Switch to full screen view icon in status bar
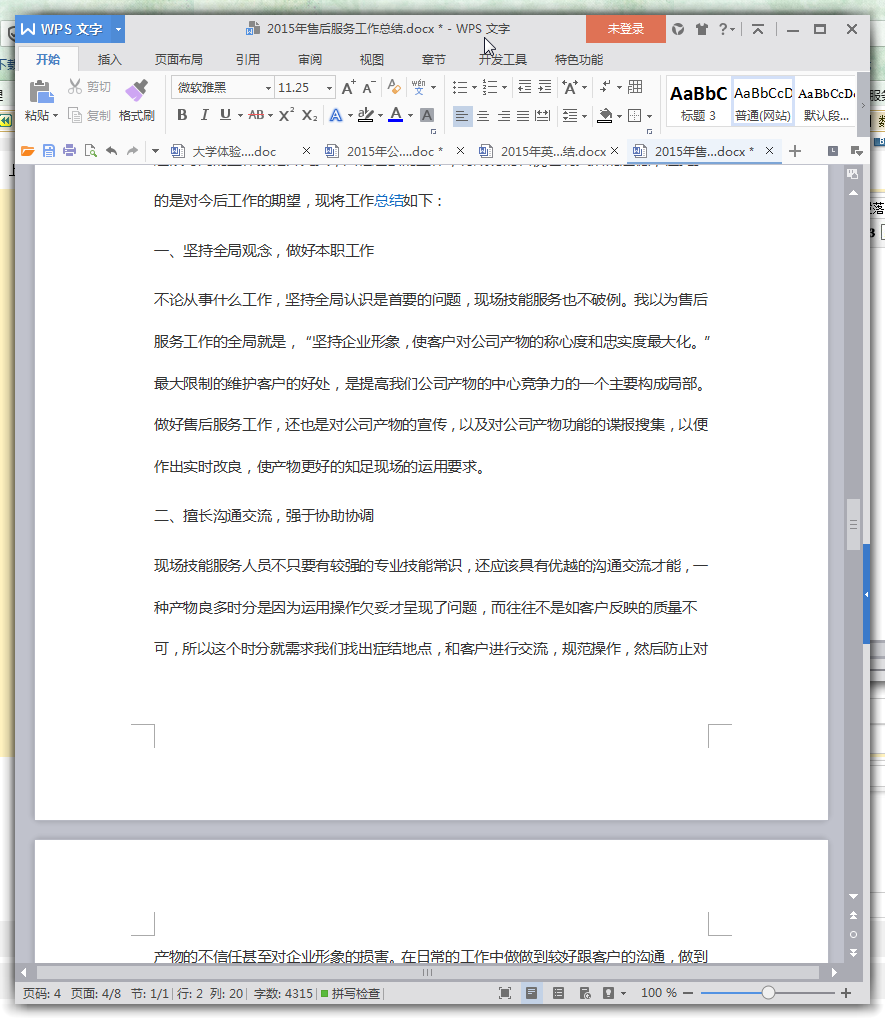The height and width of the screenshot is (1019, 885). 505,993
